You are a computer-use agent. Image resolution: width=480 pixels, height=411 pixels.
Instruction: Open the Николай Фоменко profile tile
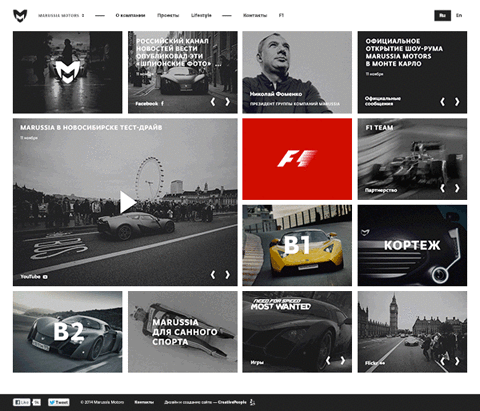point(297,72)
